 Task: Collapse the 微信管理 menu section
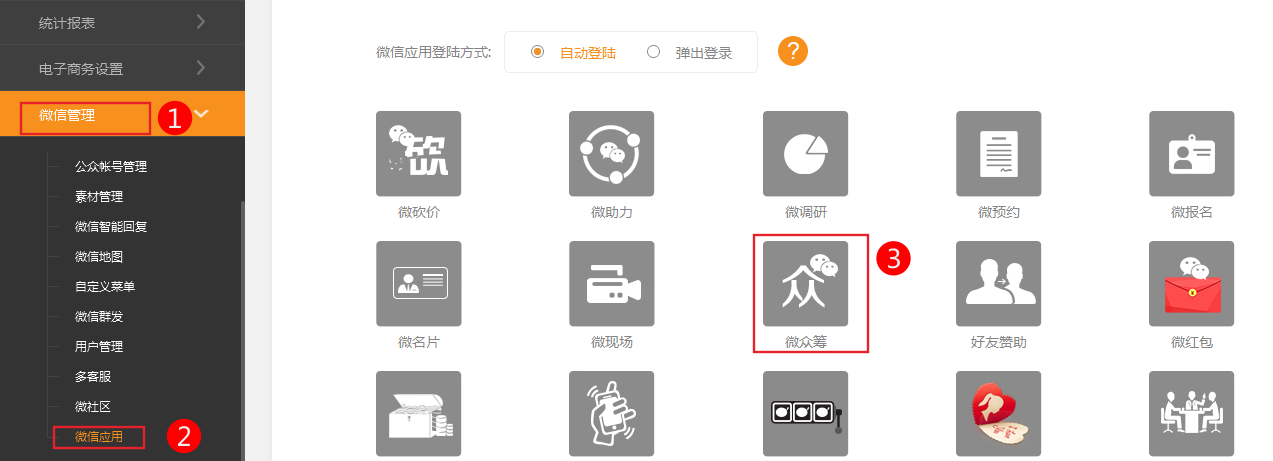click(202, 114)
